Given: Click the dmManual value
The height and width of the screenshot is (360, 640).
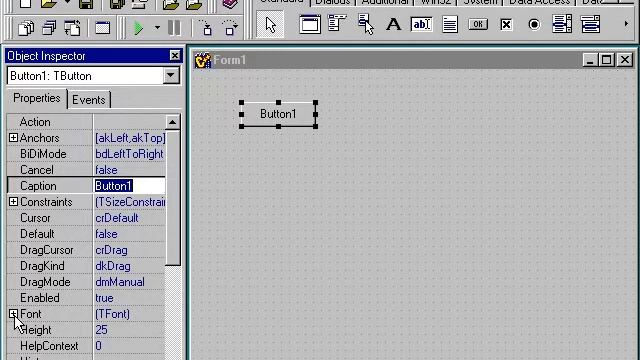Looking at the screenshot, I should 120,282.
